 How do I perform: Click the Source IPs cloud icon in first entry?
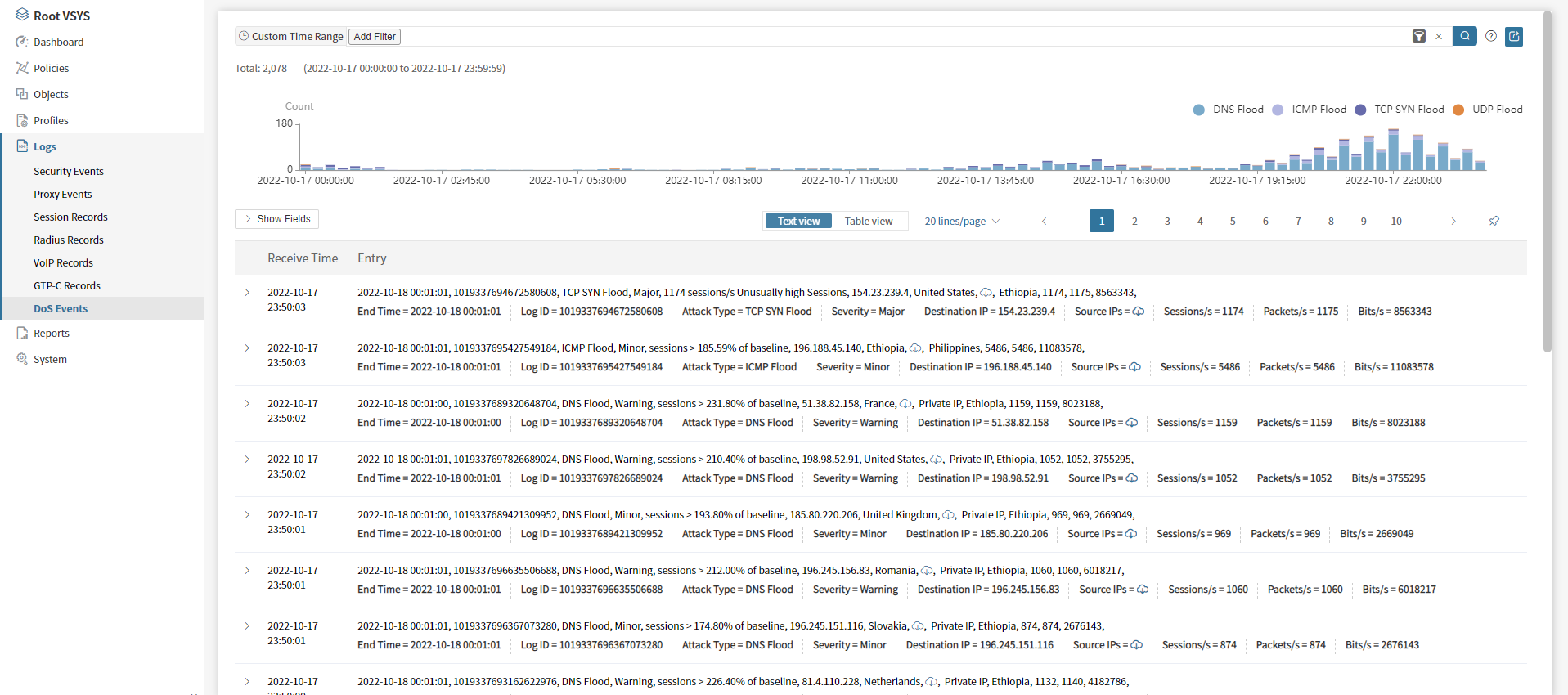[x=1139, y=312]
